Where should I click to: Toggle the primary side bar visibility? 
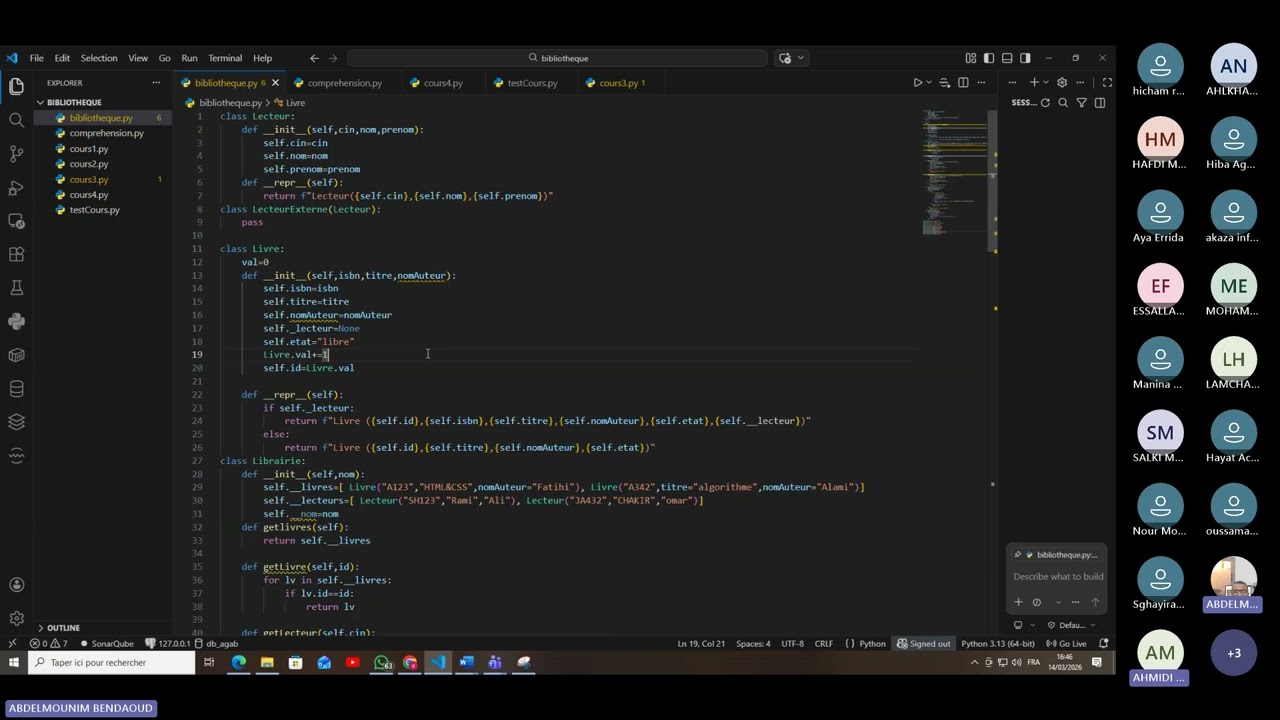pyautogui.click(x=989, y=58)
